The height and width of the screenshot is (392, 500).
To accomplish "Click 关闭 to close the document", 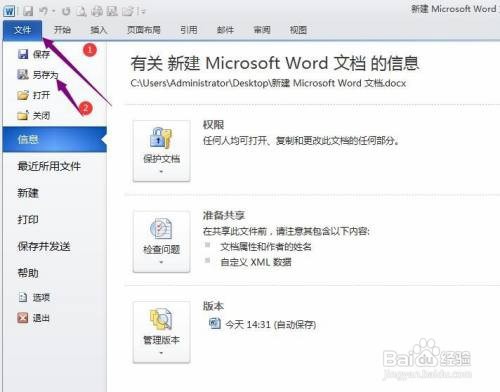I will click(33, 116).
